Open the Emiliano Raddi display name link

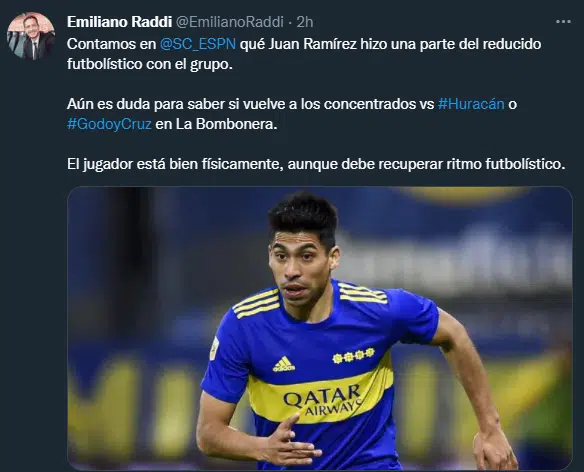point(119,22)
